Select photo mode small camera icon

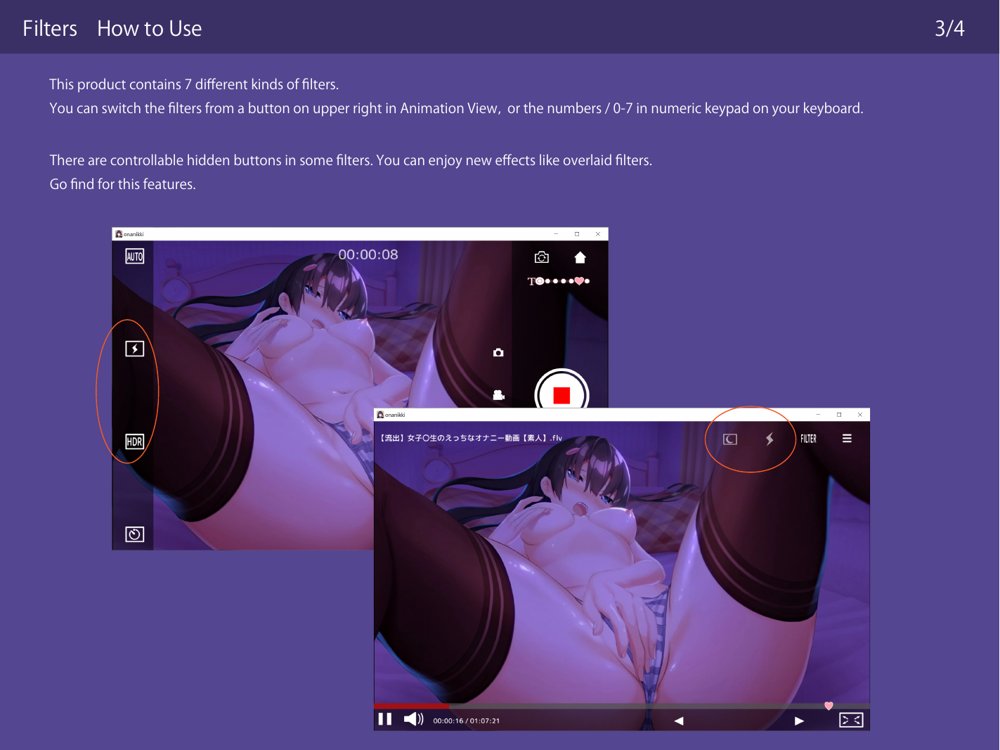click(498, 353)
